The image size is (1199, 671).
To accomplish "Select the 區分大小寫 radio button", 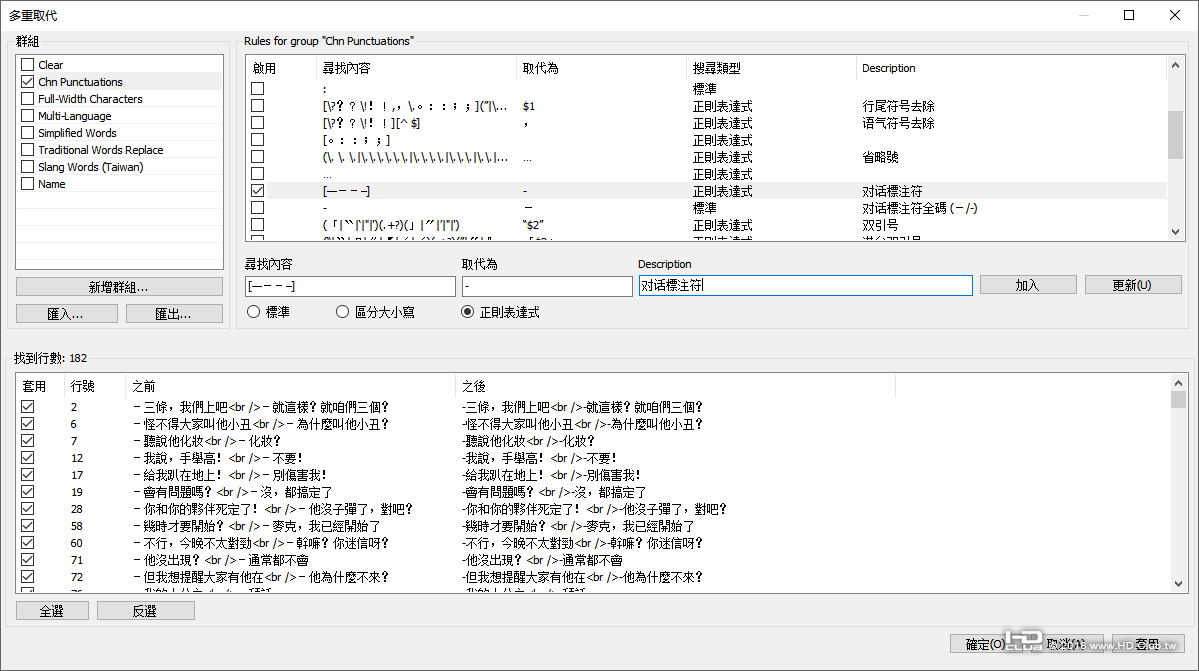I will pos(342,310).
